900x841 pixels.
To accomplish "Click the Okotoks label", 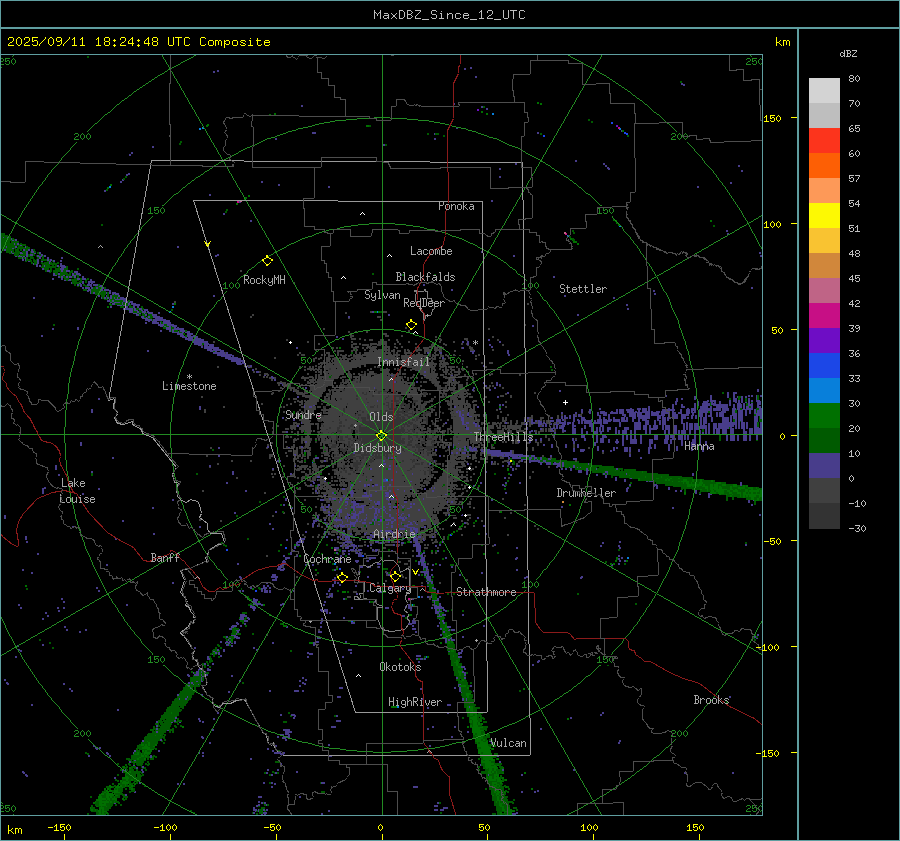I will coord(400,666).
